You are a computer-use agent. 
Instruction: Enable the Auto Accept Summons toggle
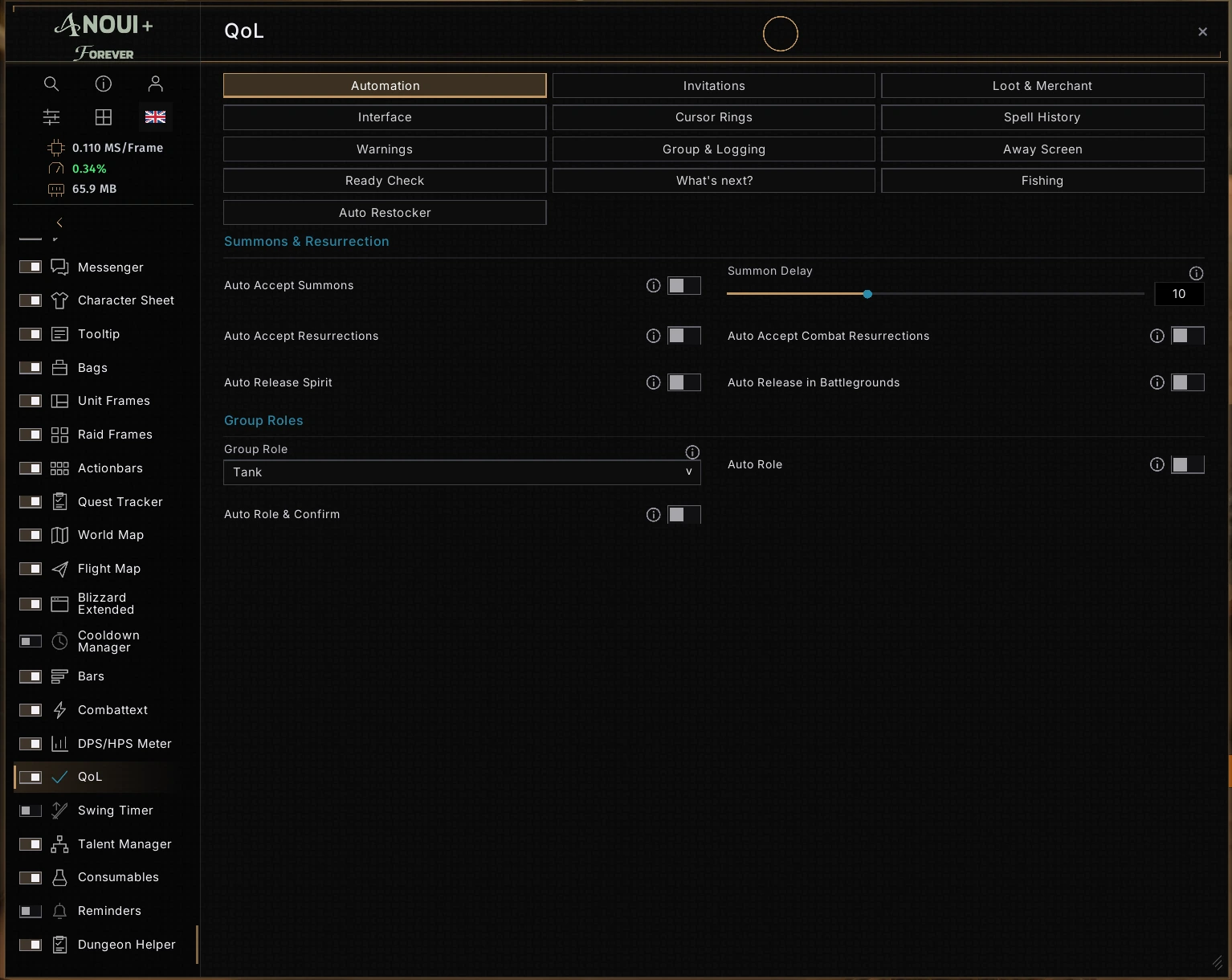[x=684, y=285]
